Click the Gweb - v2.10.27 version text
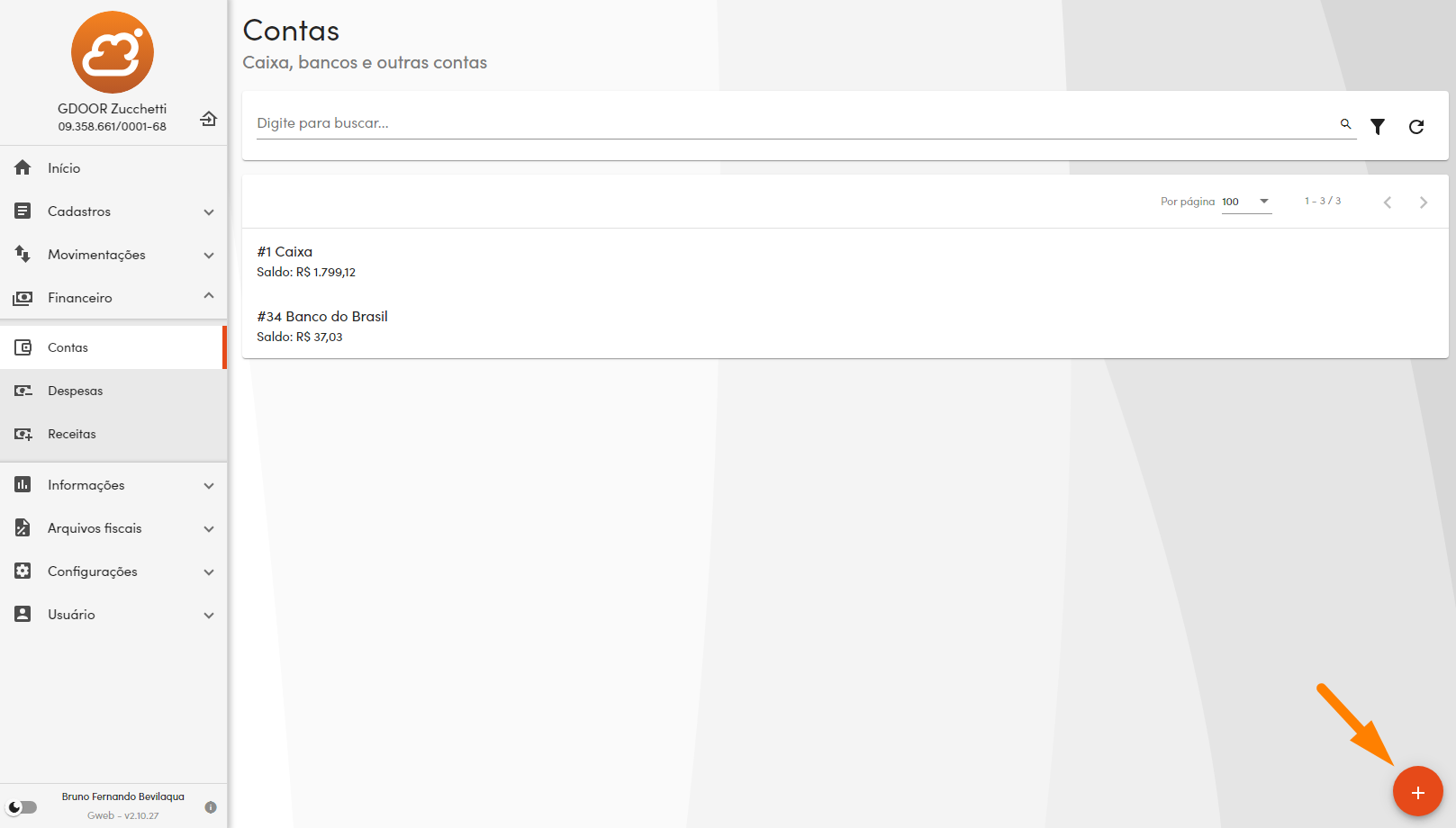 [123, 815]
